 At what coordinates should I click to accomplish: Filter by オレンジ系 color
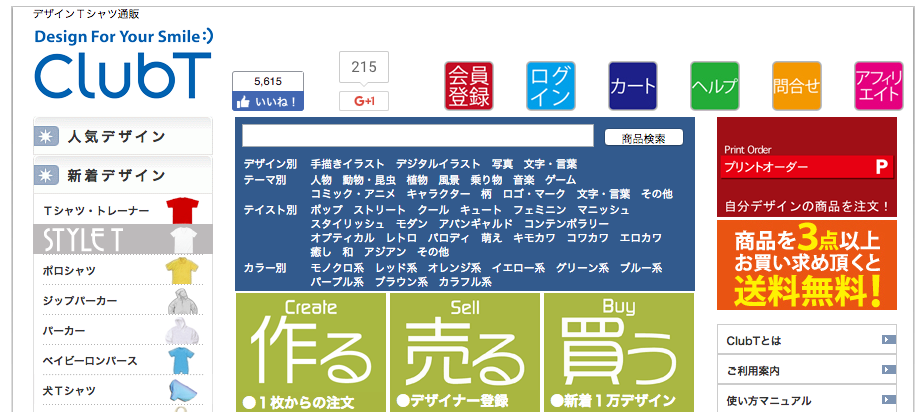[454, 268]
